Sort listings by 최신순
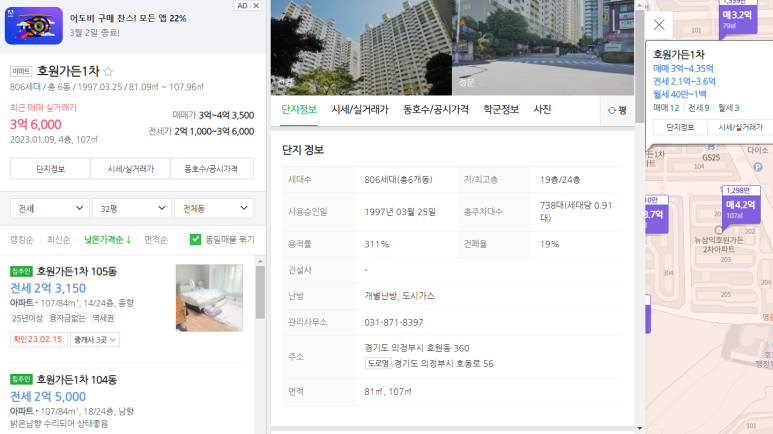This screenshot has width=773, height=434. [59, 240]
